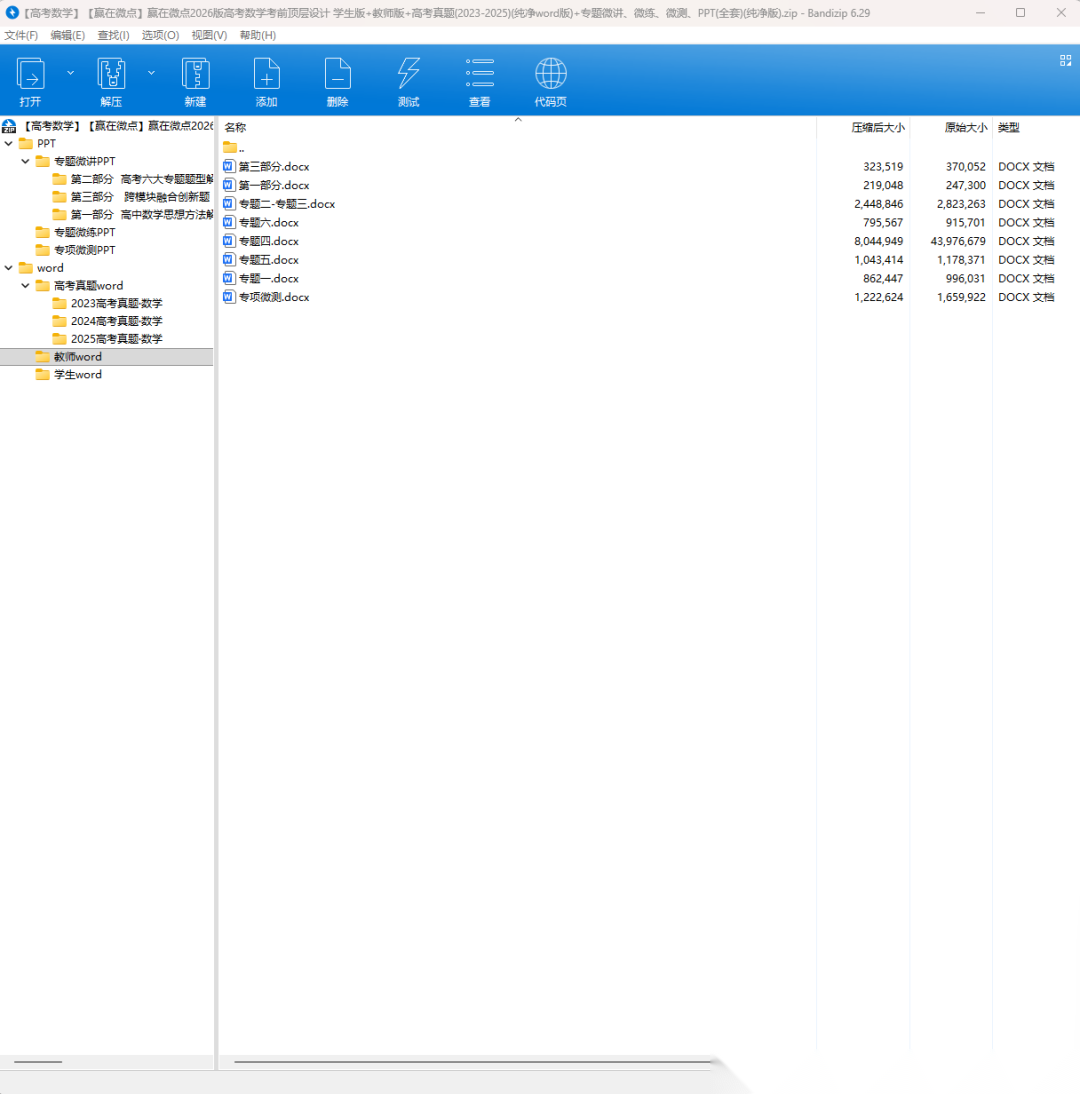
Task: Sort by 名称 column header
Action: [236, 128]
